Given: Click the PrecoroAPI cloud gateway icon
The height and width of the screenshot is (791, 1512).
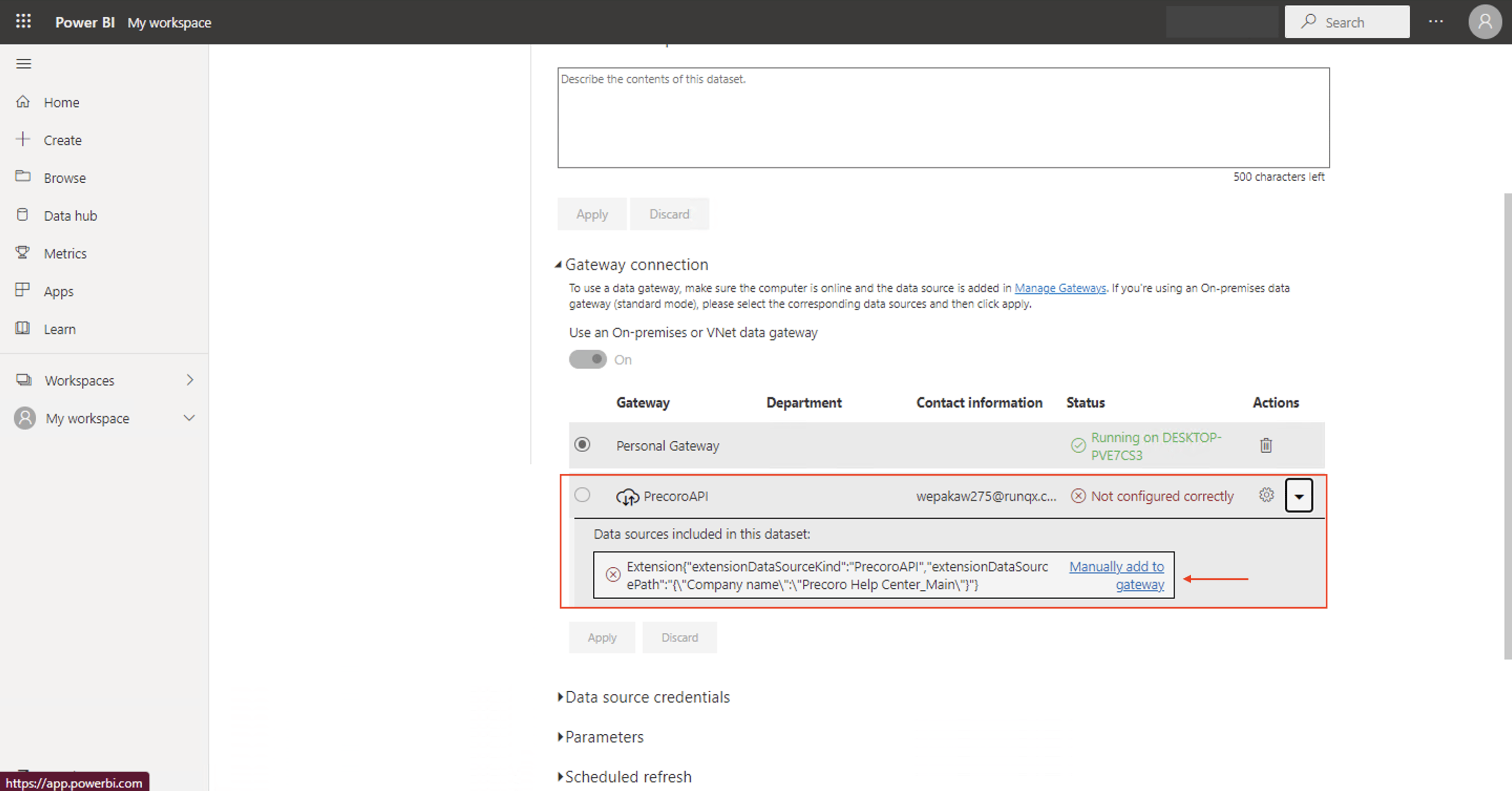Looking at the screenshot, I should coord(627,497).
